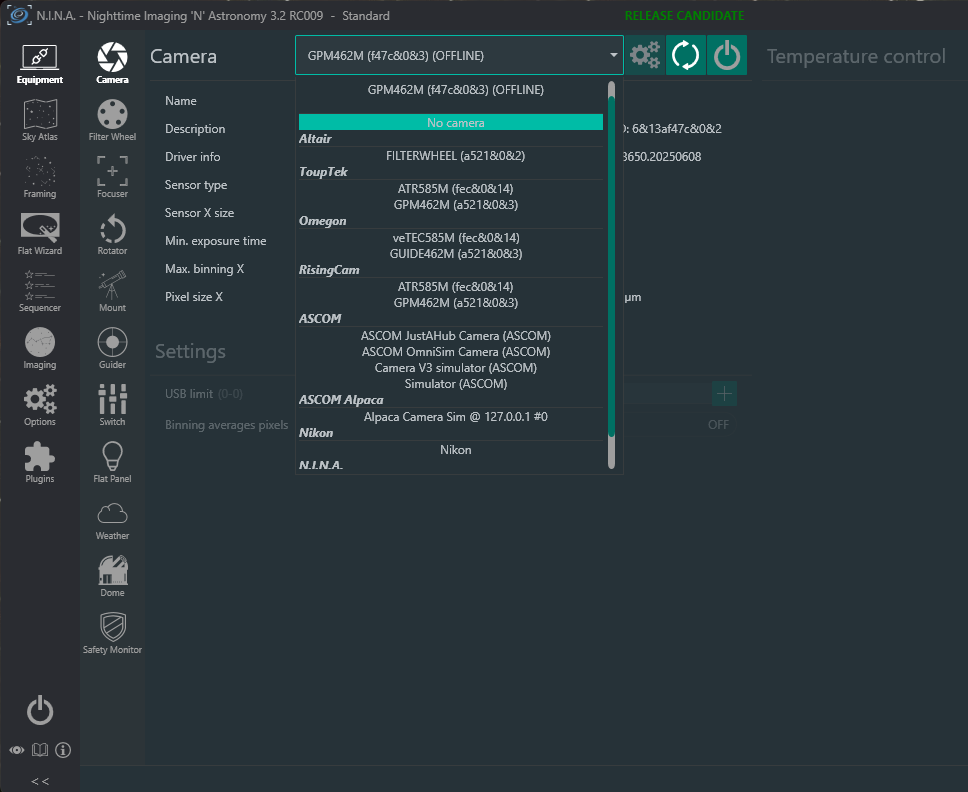
Task: Select Alpaca Camera Sim @ 127.0.0.1 #0
Action: 456,417
